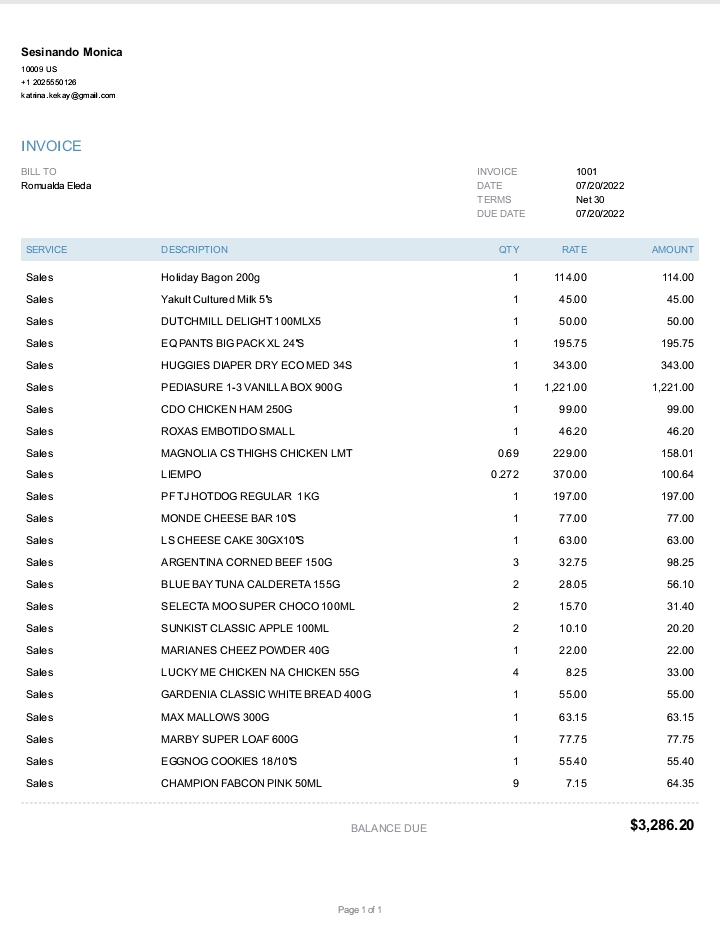Click invoice number 1001
The image size is (720, 934).
click(586, 172)
